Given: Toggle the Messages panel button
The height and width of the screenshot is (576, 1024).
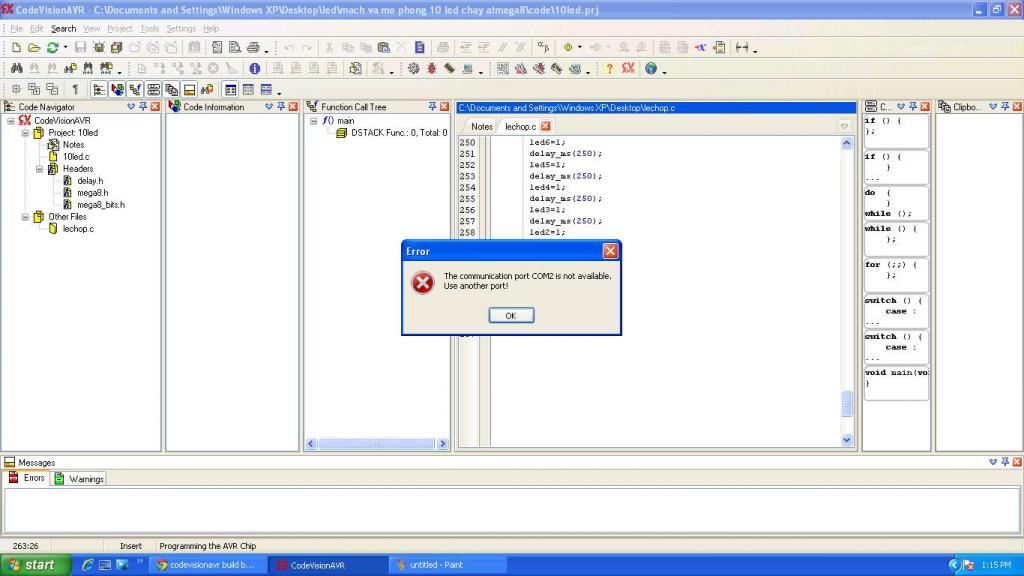Looking at the screenshot, I should point(189,89).
